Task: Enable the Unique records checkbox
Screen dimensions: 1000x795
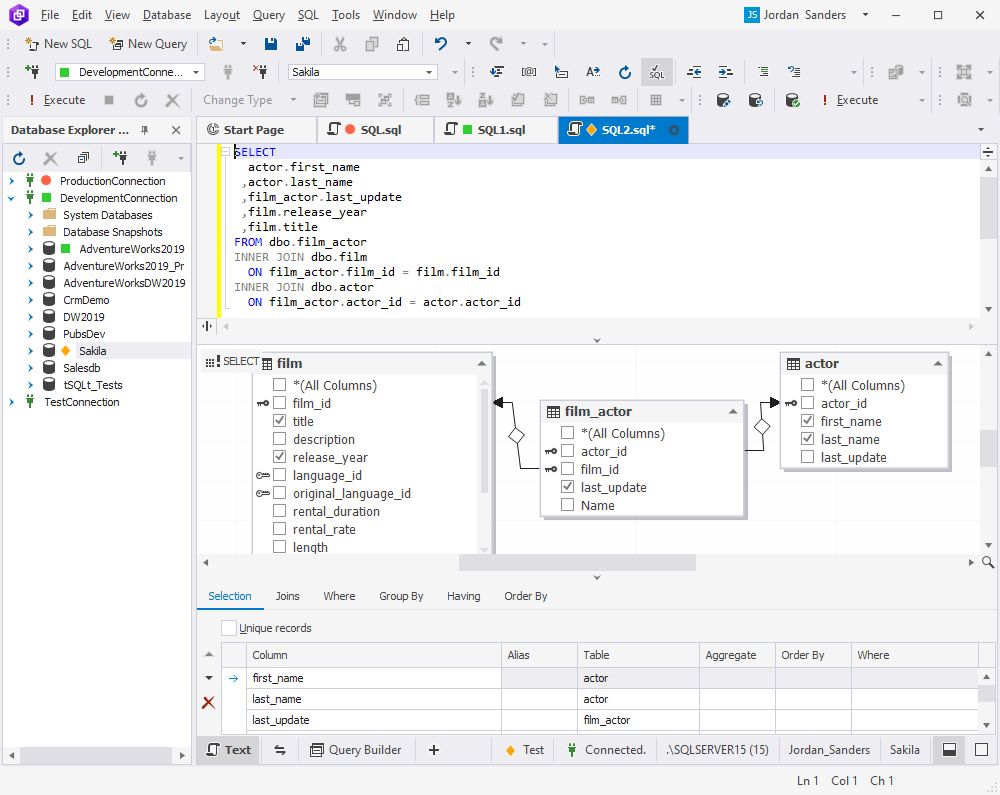Action: coord(230,628)
